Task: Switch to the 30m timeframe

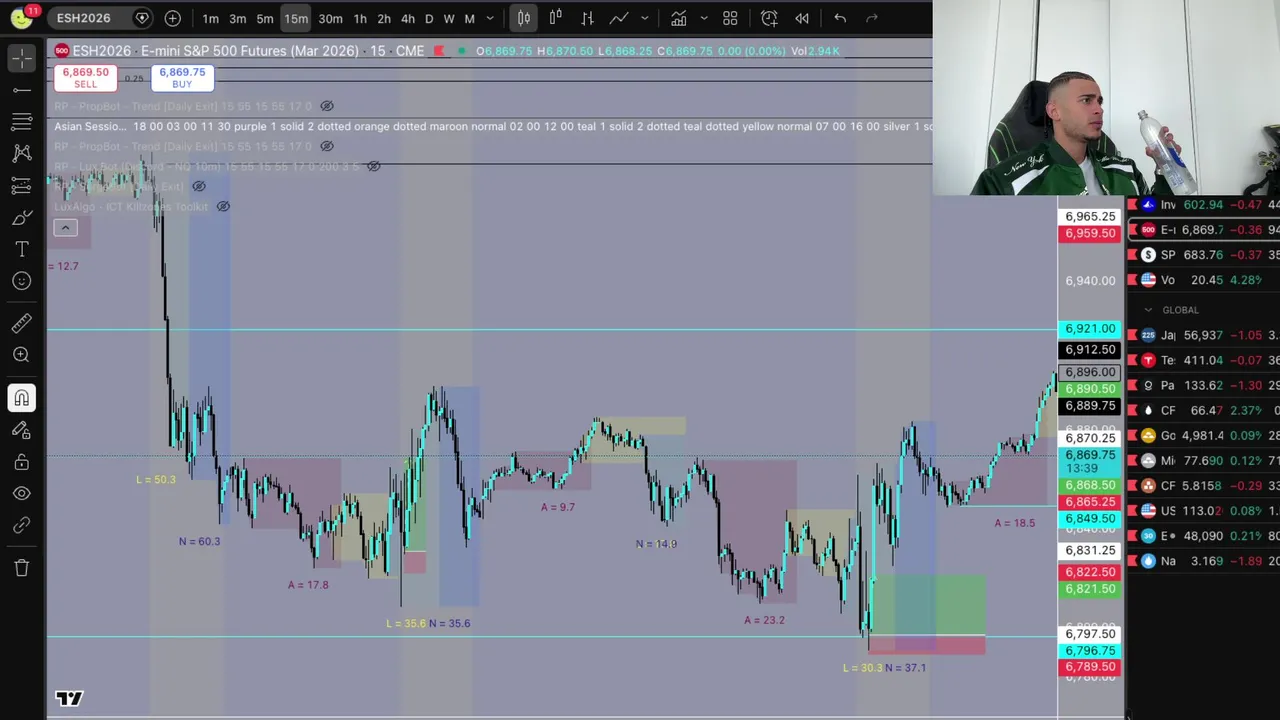Action: pyautogui.click(x=330, y=18)
